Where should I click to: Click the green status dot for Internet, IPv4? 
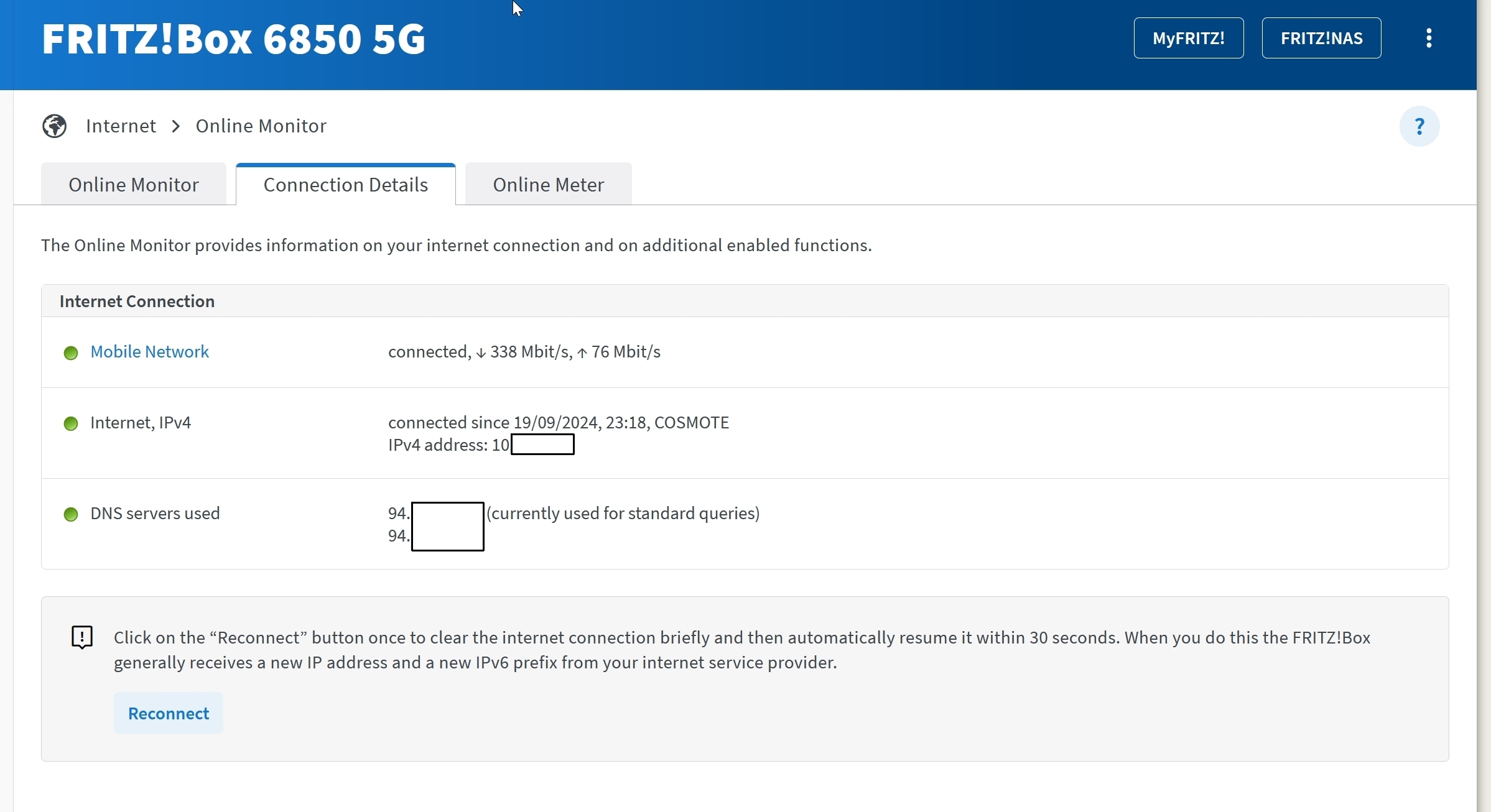(71, 424)
